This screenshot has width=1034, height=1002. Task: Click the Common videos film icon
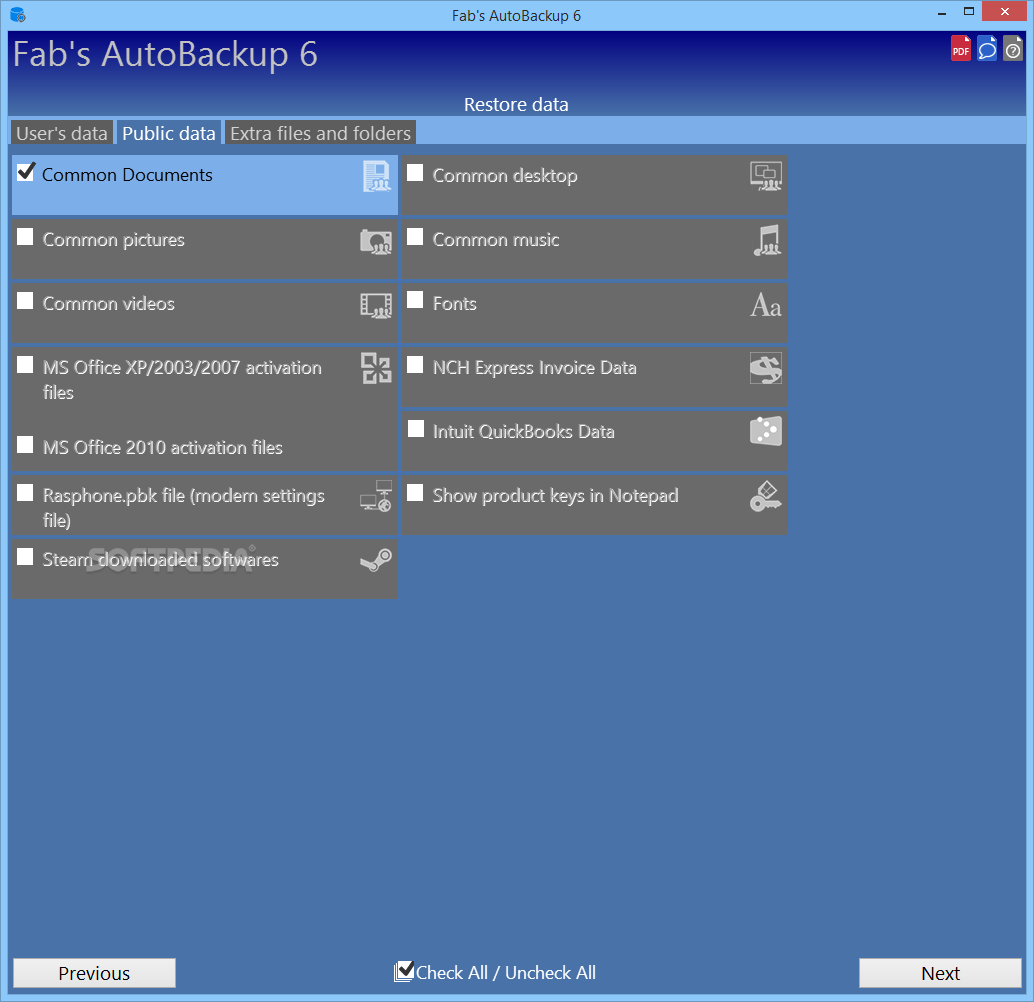tap(376, 305)
